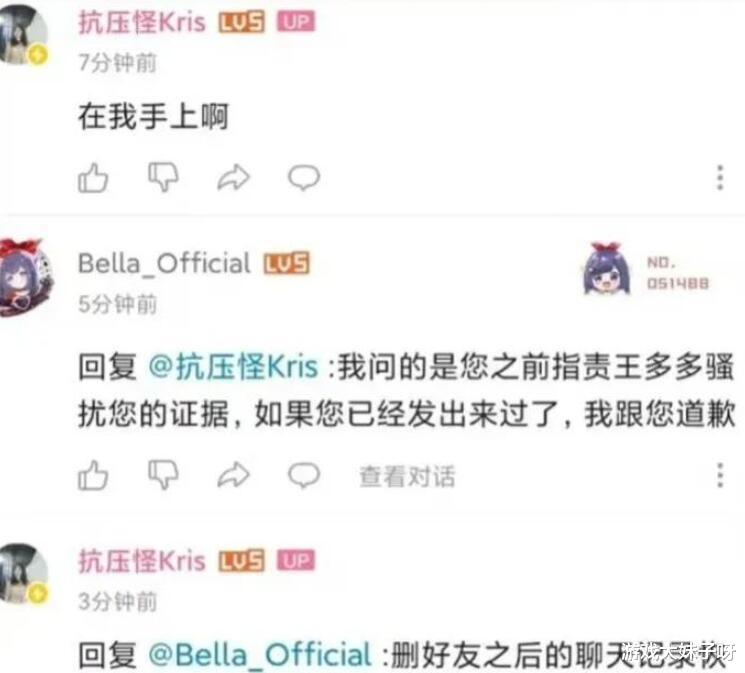Open more options for Kris's first comment
Screen dimensions: 745x673
(x=720, y=178)
